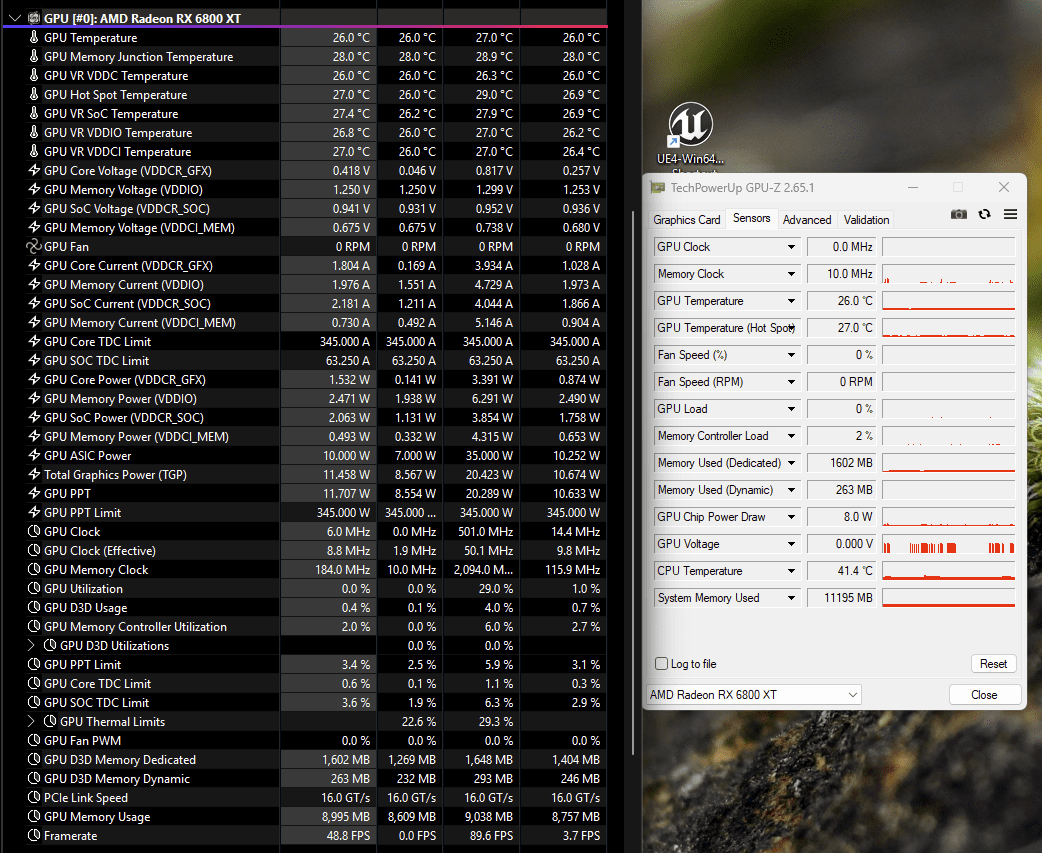Select GPU VR VDDCI Temperature row

click(x=304, y=151)
